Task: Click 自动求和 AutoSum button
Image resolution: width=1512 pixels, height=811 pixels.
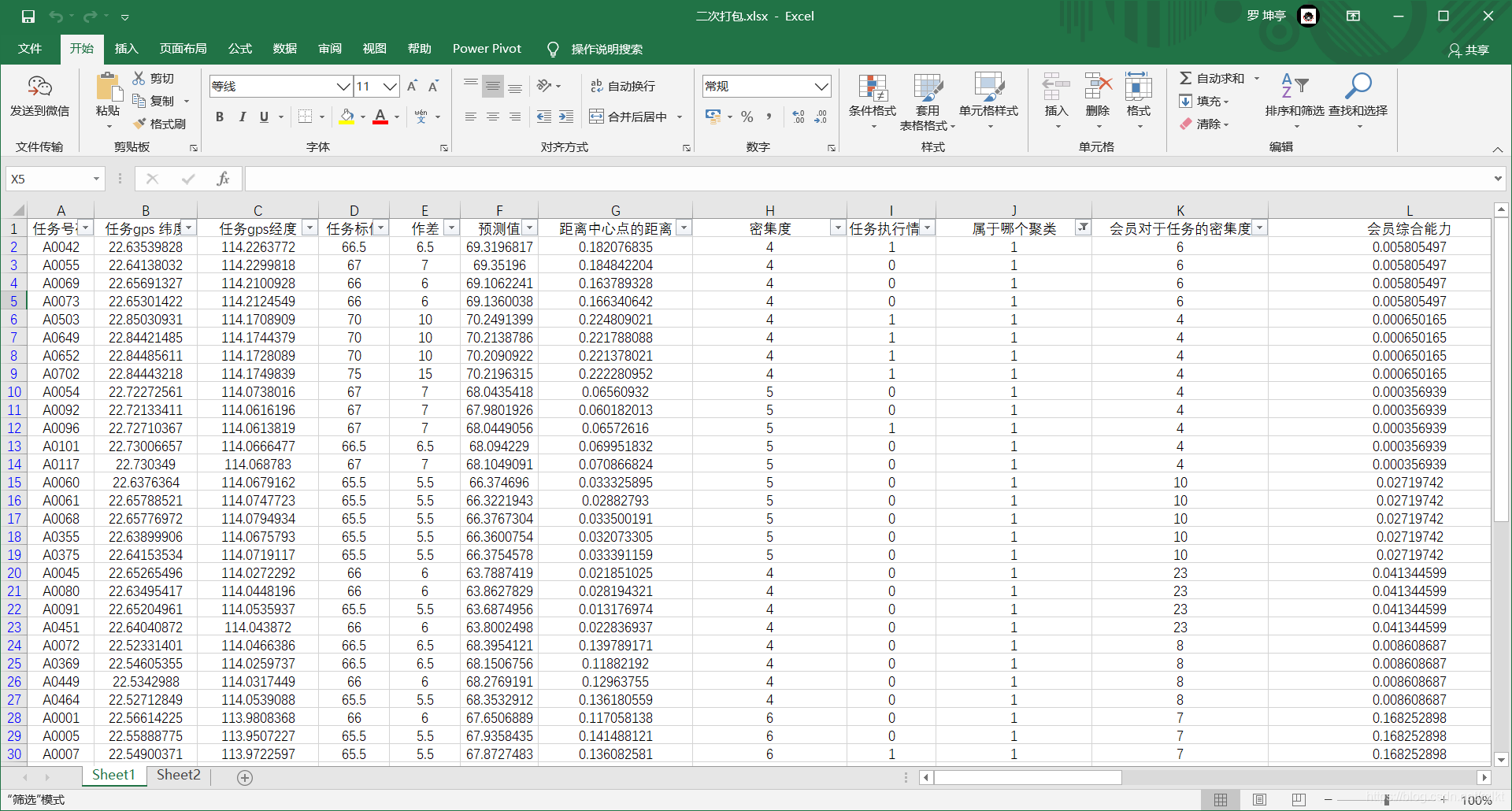Action: click(1213, 78)
